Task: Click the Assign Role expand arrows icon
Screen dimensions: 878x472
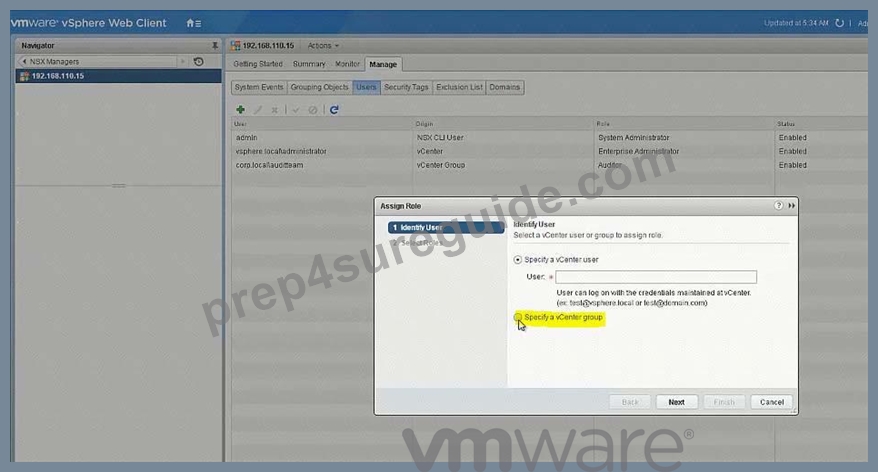Action: (x=791, y=205)
